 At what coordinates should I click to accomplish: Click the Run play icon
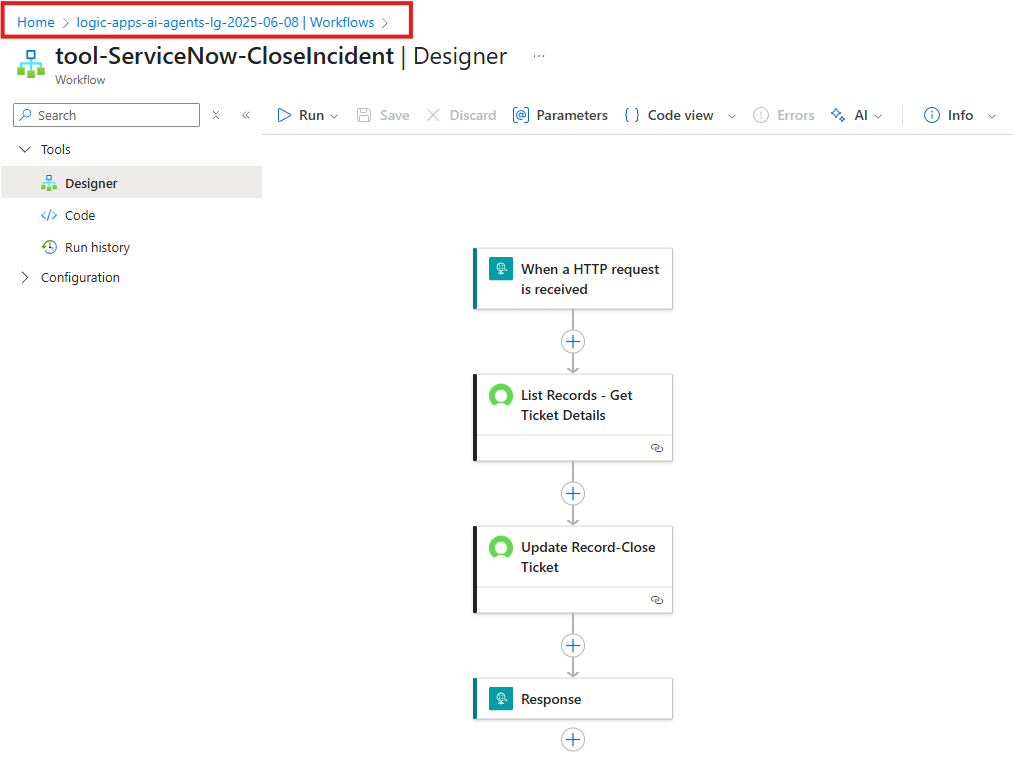click(284, 115)
